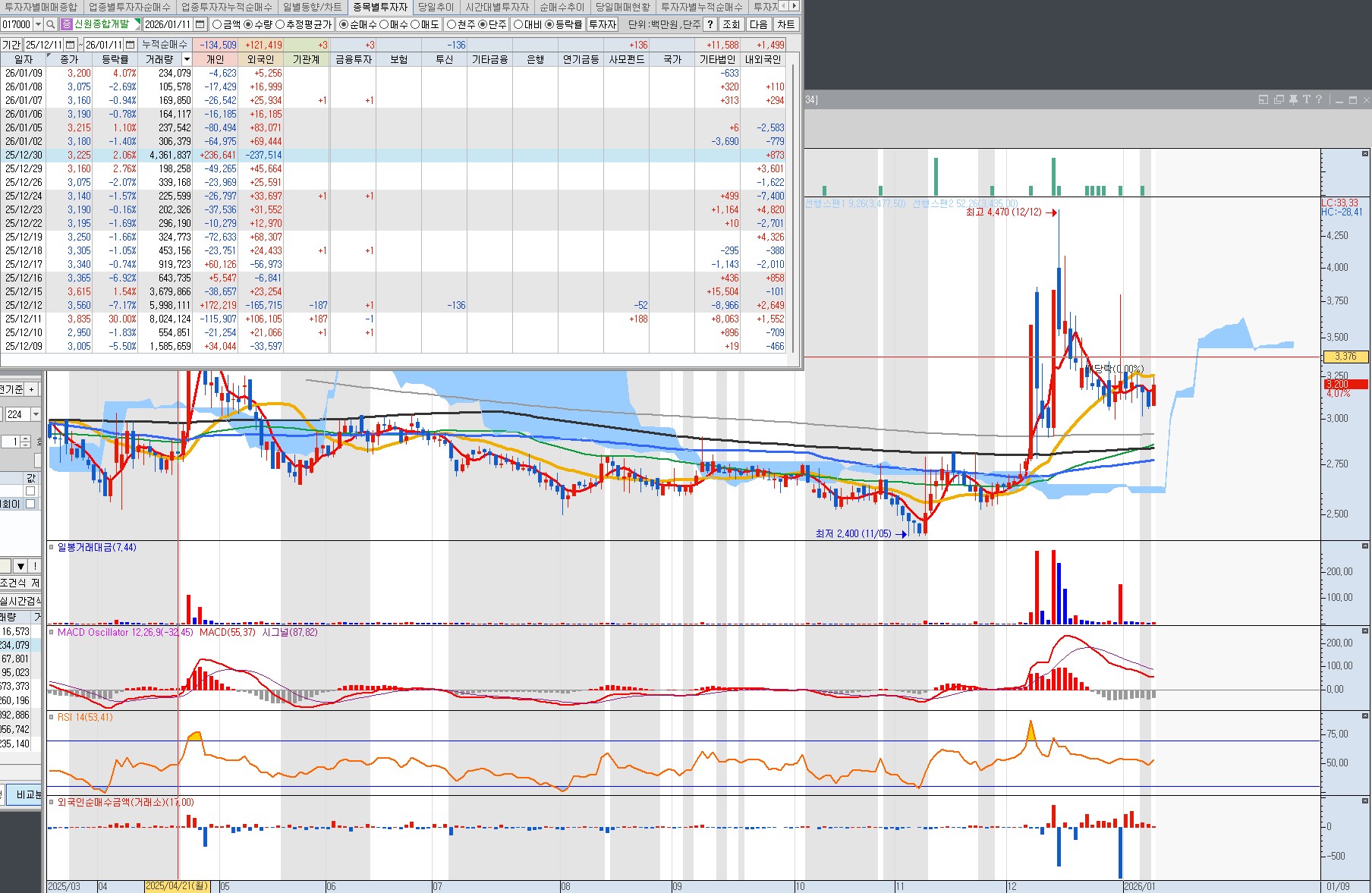Click the 누적순매수 label cell

click(165, 45)
